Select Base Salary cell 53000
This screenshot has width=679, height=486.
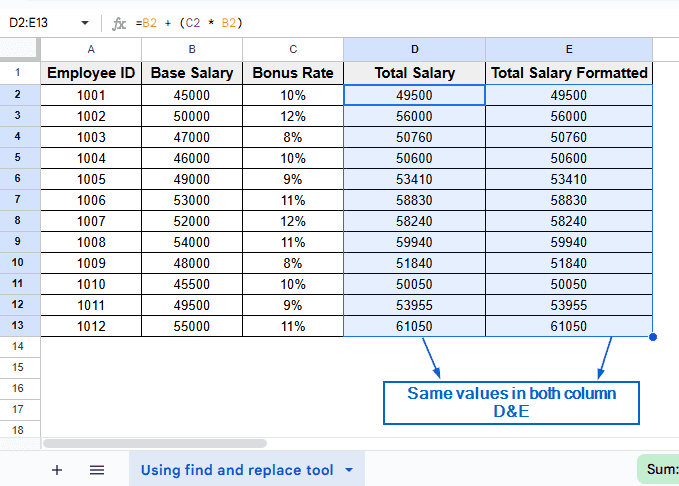point(192,200)
